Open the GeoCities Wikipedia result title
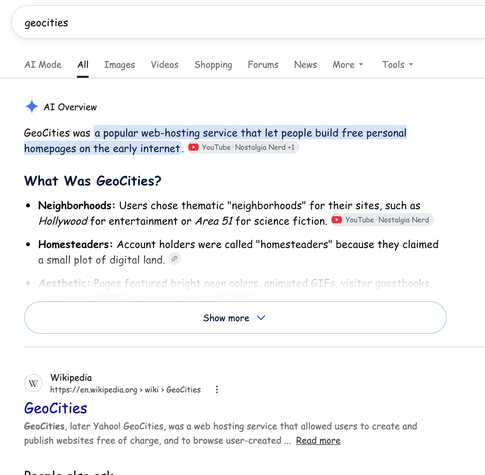 [x=56, y=408]
